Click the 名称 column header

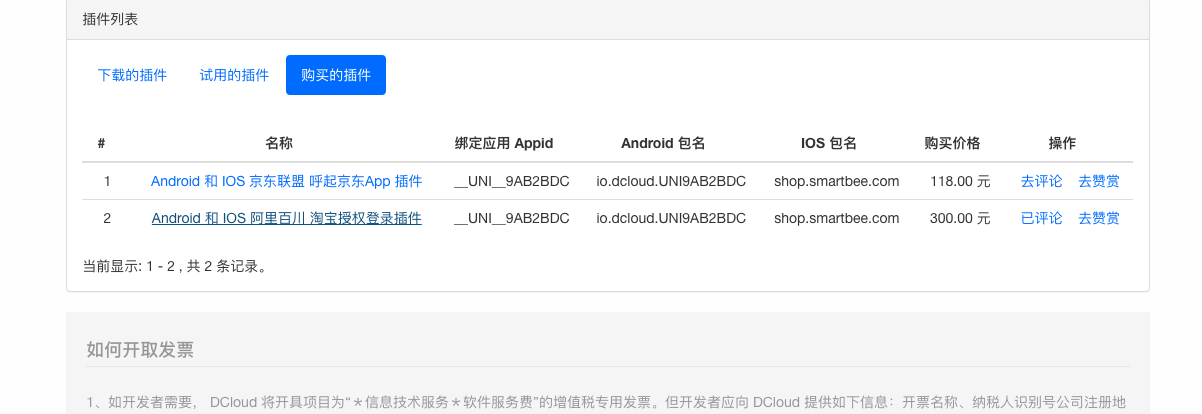(279, 143)
